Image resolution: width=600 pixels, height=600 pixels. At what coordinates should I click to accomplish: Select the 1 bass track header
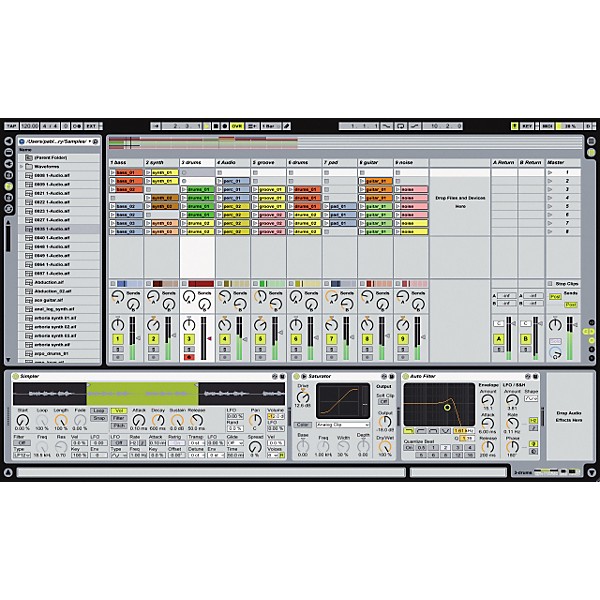pyautogui.click(x=126, y=163)
